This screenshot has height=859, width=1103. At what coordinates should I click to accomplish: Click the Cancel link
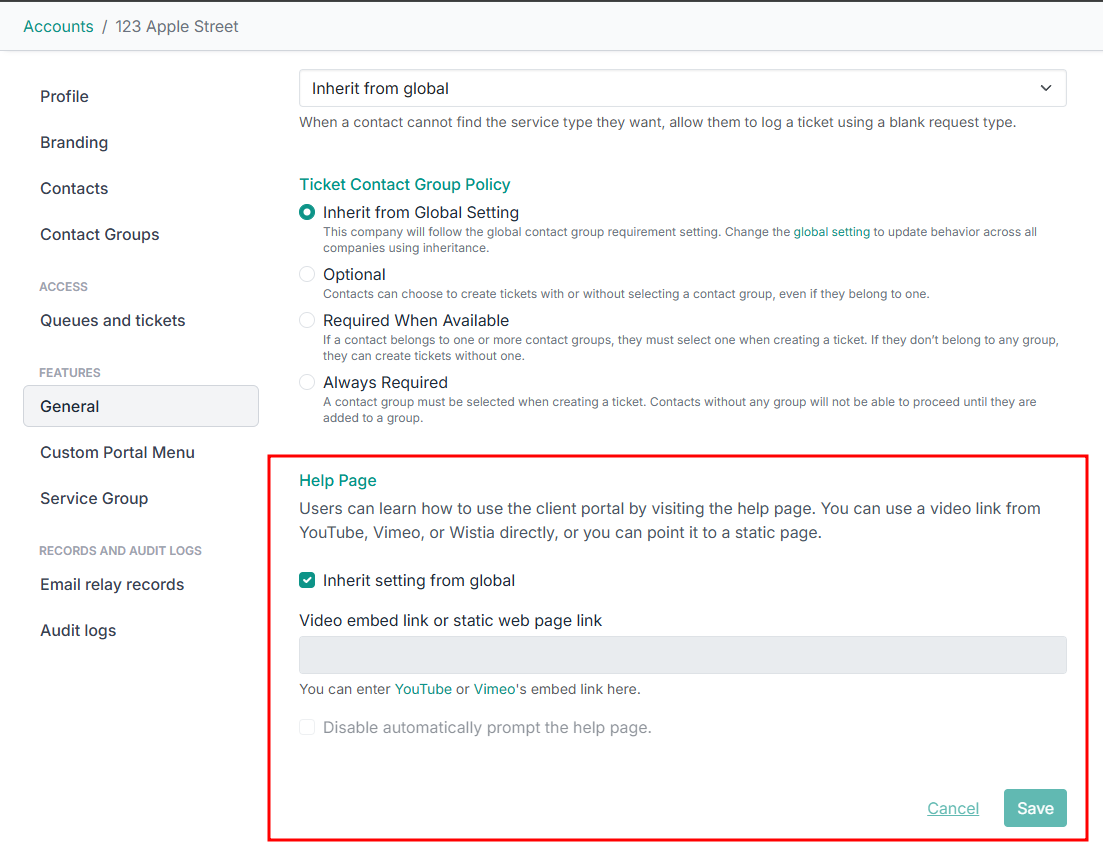click(x=953, y=808)
